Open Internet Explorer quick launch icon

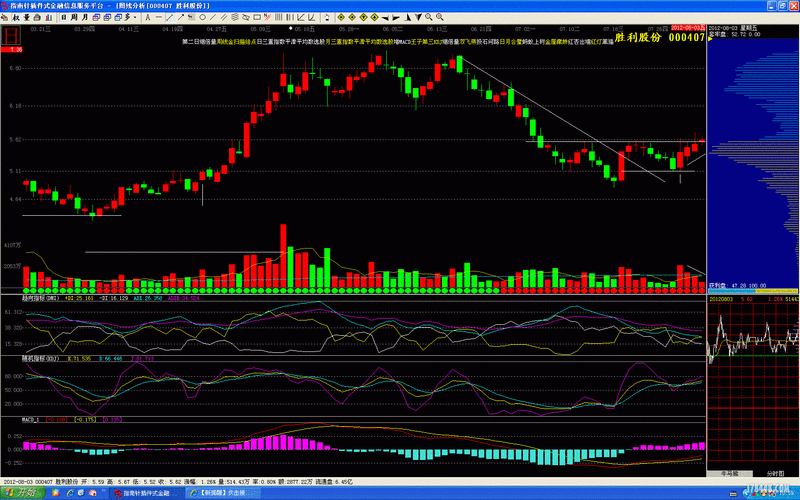pyautogui.click(x=70, y=493)
